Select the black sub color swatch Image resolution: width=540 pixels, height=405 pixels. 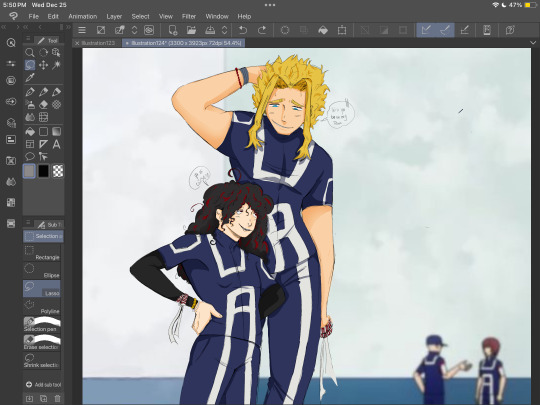point(43,171)
